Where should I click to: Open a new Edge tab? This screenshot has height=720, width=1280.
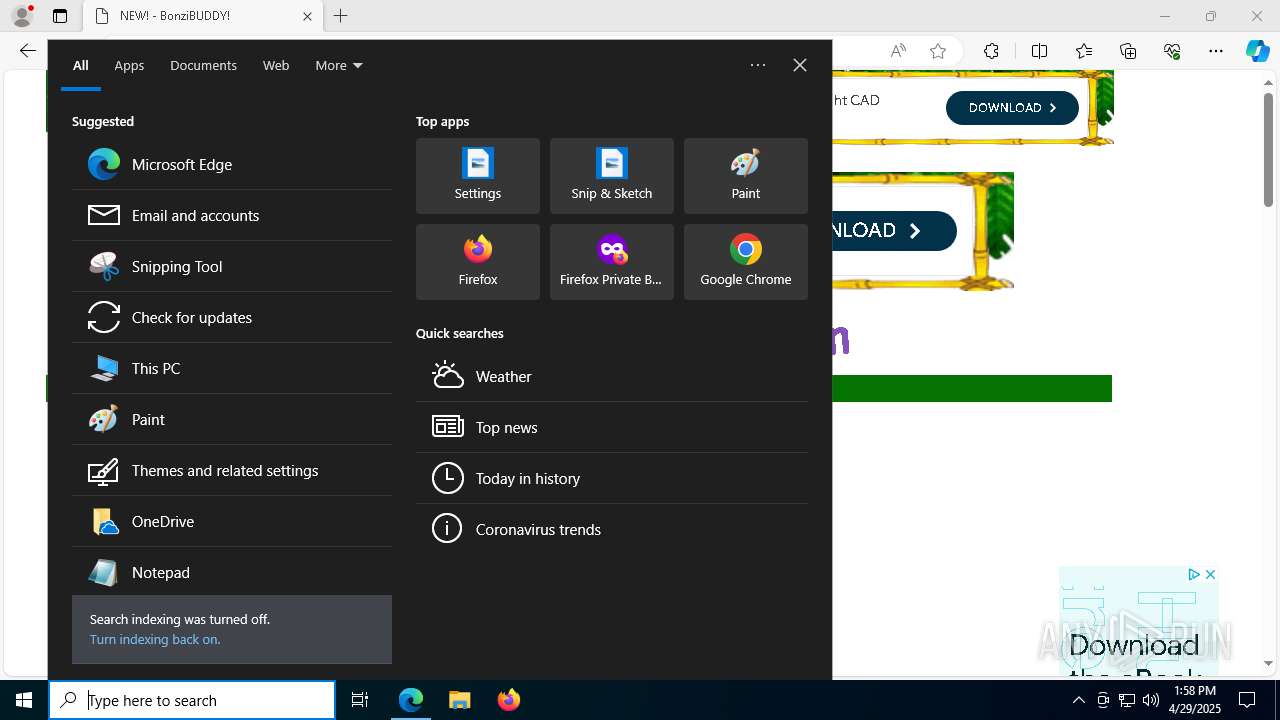[341, 16]
